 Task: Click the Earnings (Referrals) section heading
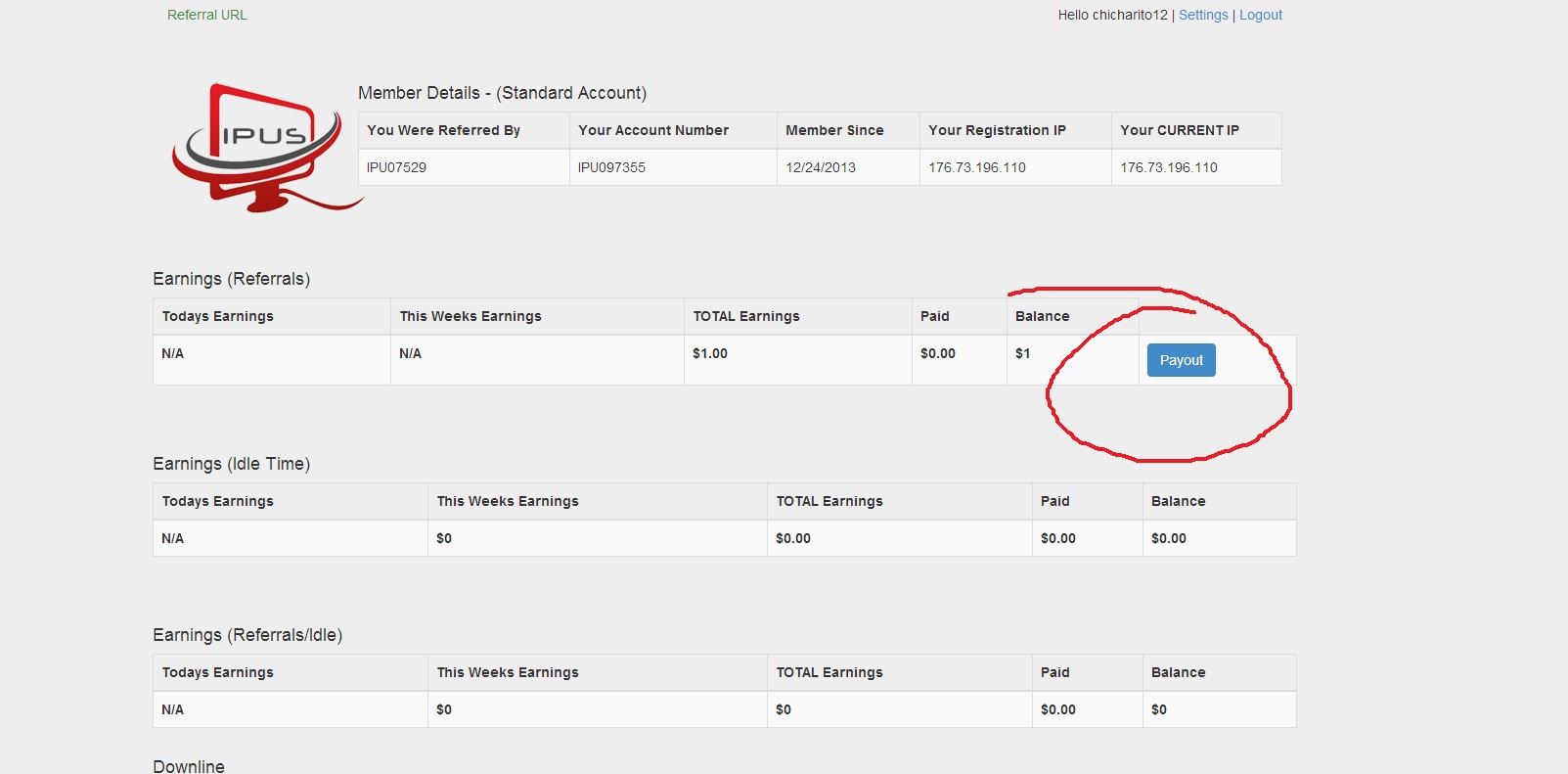231,279
